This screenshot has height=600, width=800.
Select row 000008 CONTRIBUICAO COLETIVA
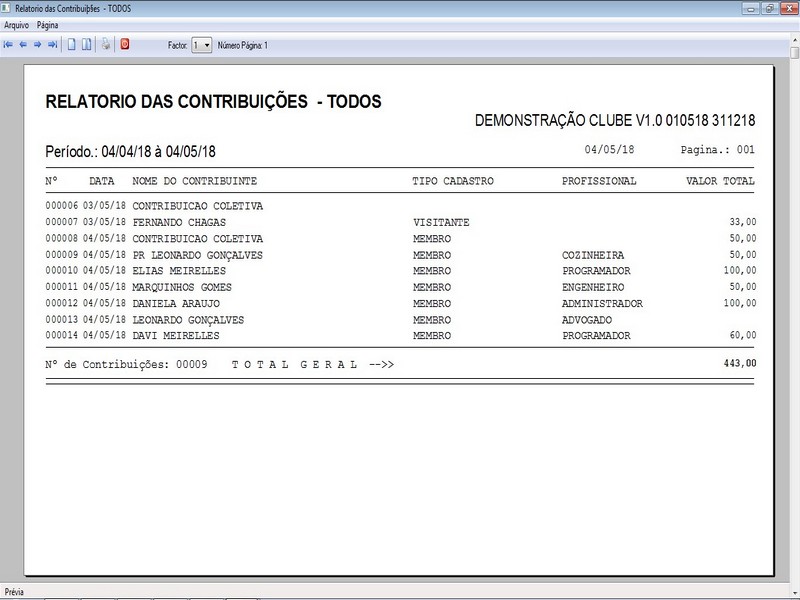pos(401,239)
